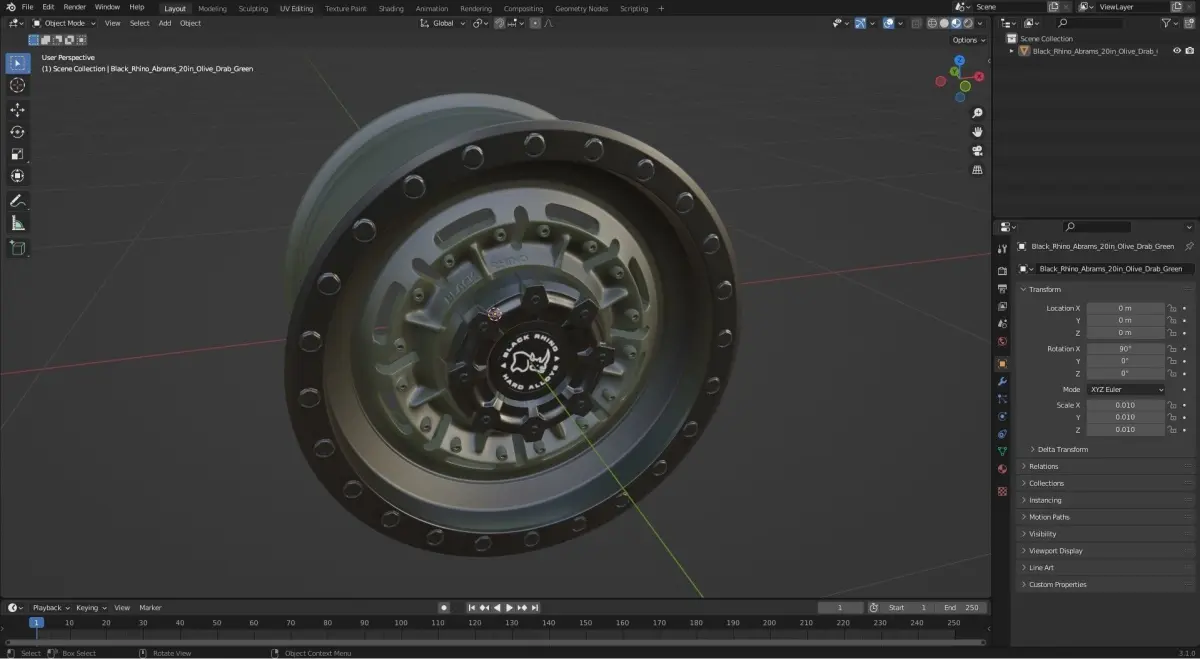
Task: Select Material Preview shading mode
Action: 956,23
